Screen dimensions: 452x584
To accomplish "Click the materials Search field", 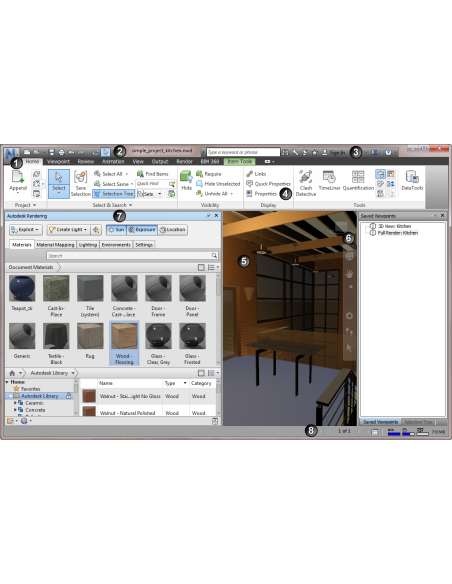I will 133,256.
